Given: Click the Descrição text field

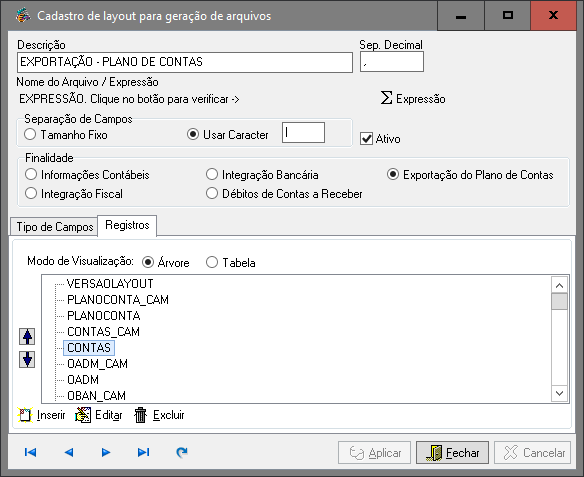Looking at the screenshot, I should point(185,62).
